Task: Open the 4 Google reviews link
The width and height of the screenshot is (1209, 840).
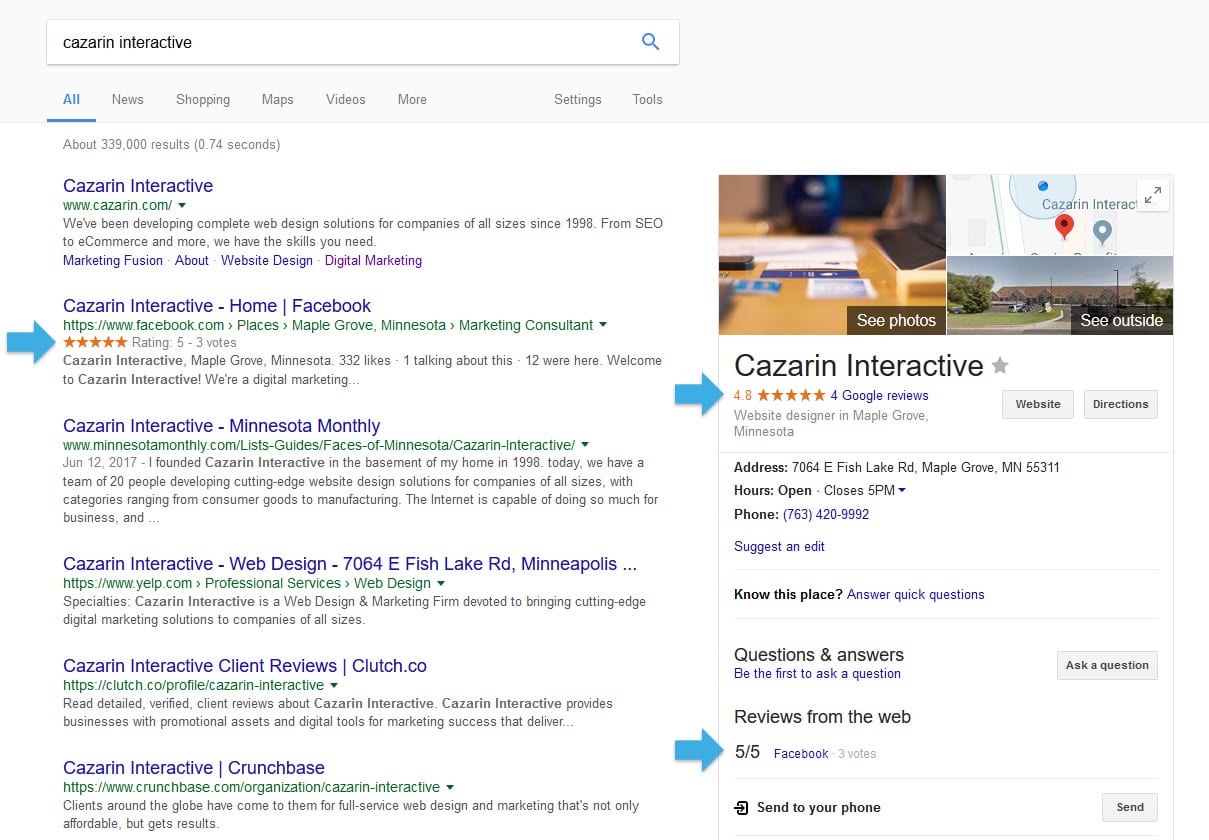Action: 879,395
